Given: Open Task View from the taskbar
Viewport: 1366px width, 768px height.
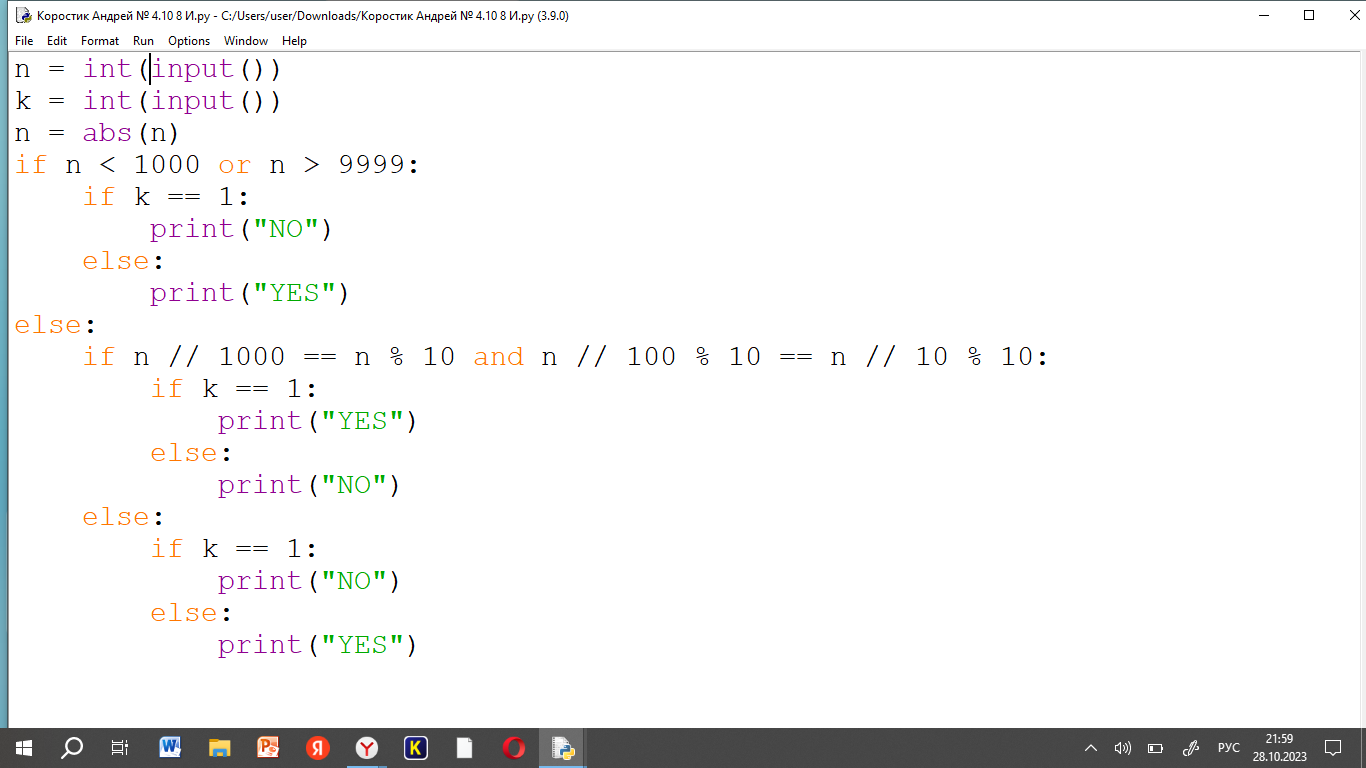Looking at the screenshot, I should click(120, 747).
